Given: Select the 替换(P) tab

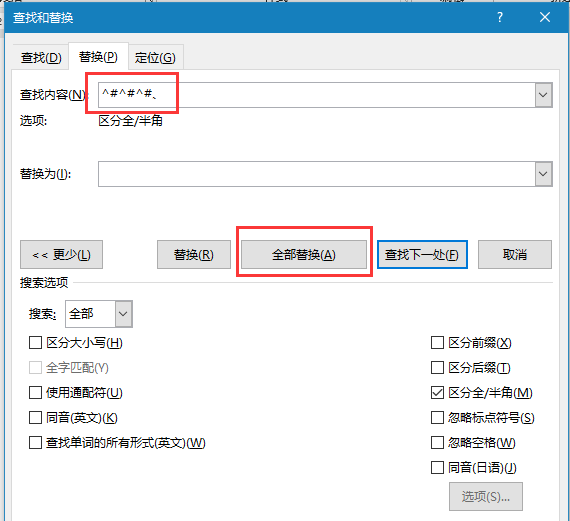Looking at the screenshot, I should (98, 57).
